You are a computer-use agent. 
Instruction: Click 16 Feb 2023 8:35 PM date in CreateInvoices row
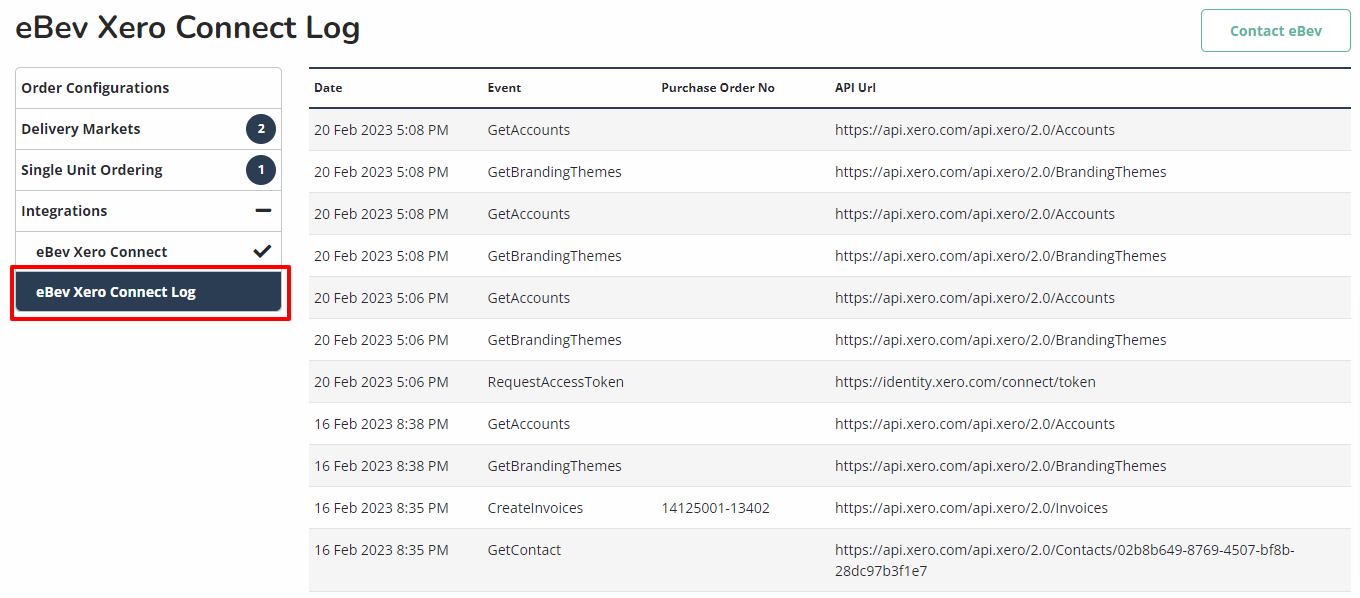click(x=381, y=508)
